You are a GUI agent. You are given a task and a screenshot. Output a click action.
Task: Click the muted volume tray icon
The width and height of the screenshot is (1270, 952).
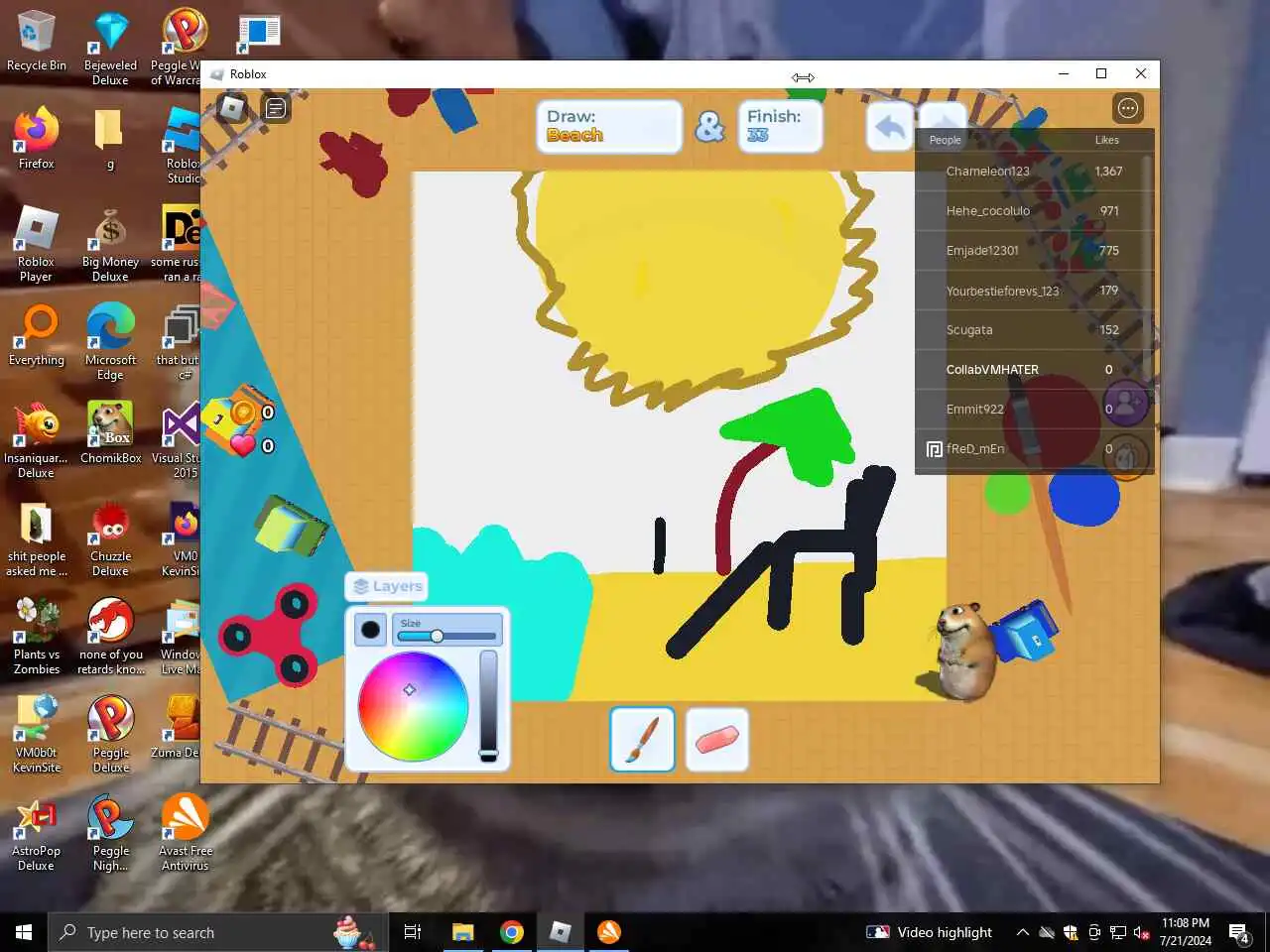[1142, 932]
